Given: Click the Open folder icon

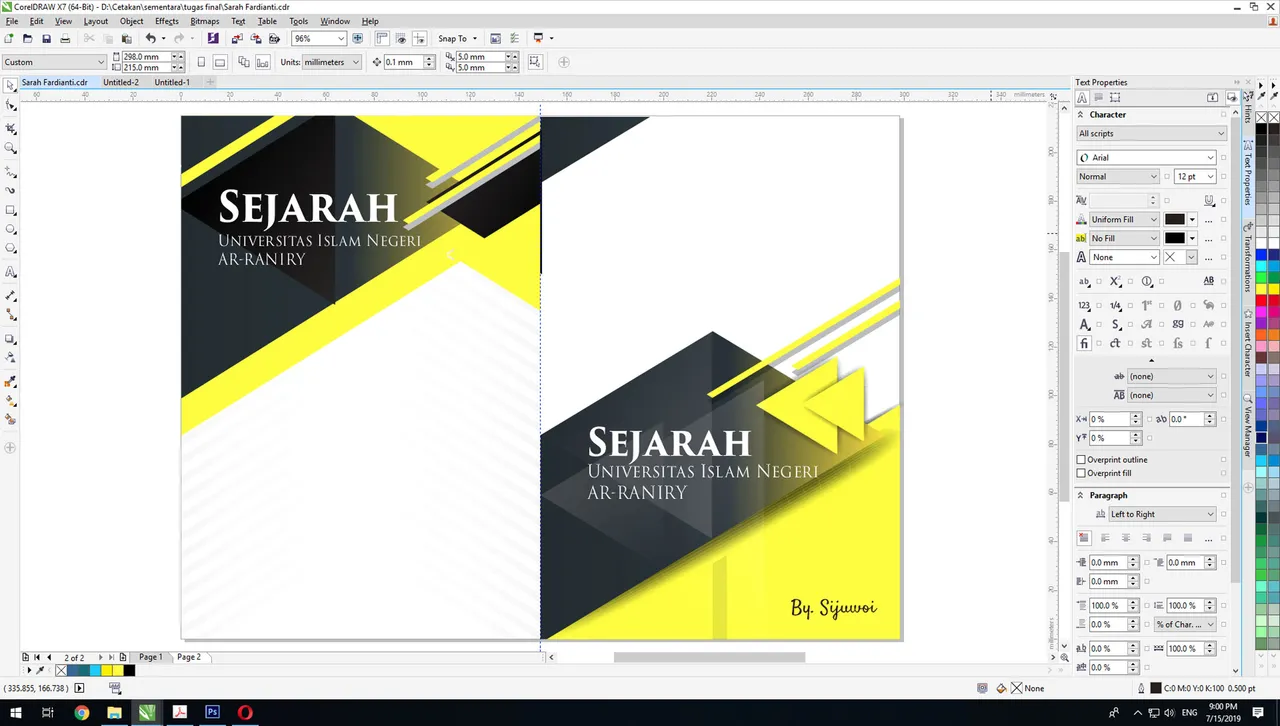Looking at the screenshot, I should [28, 38].
